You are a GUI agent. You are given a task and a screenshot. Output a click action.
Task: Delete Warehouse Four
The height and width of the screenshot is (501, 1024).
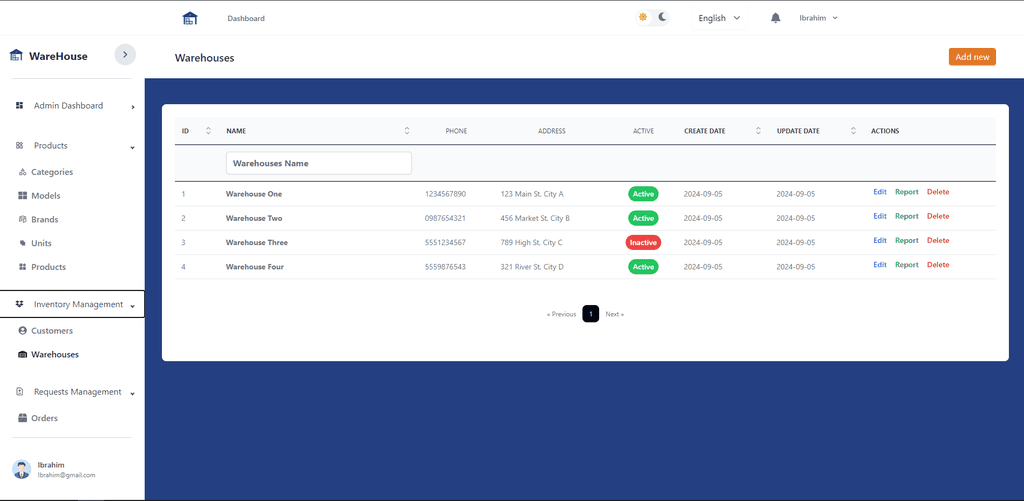(x=938, y=265)
